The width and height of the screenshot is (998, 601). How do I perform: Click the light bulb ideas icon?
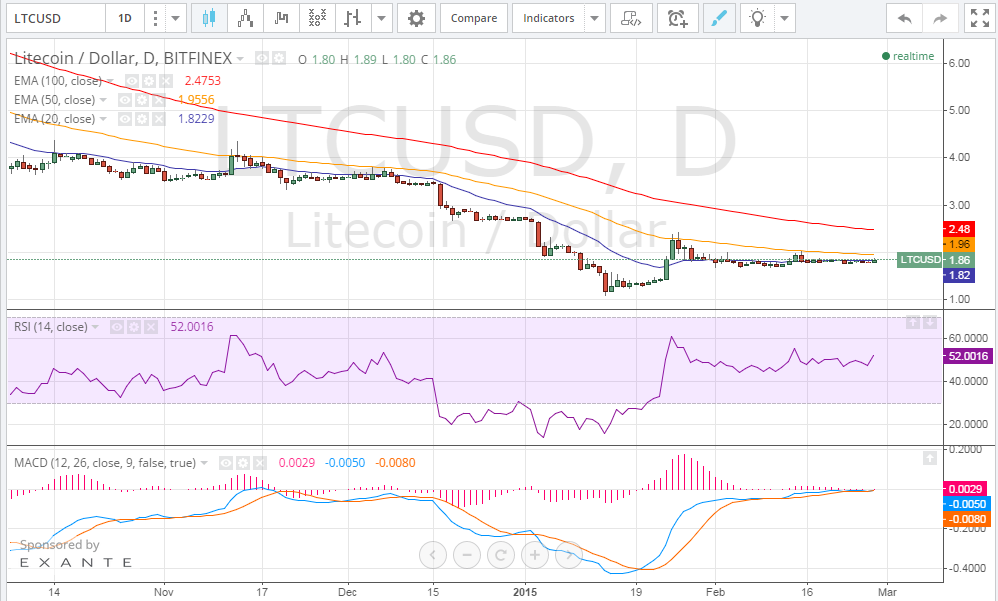click(x=755, y=17)
